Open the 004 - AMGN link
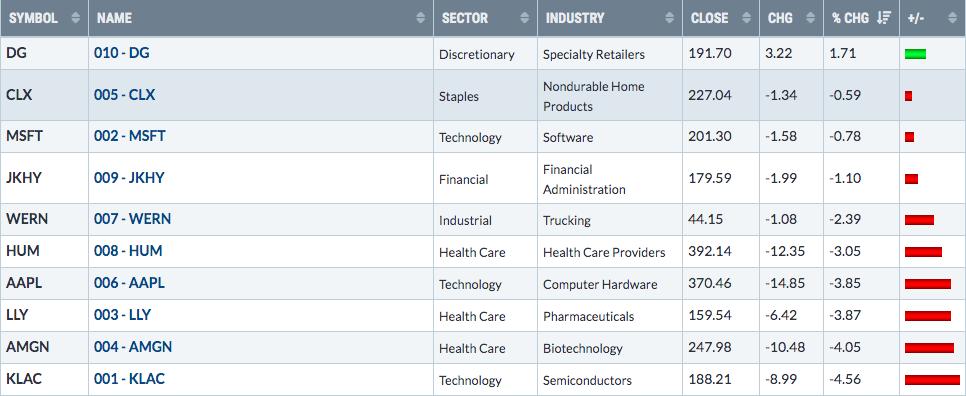The height and width of the screenshot is (396, 966). (133, 347)
